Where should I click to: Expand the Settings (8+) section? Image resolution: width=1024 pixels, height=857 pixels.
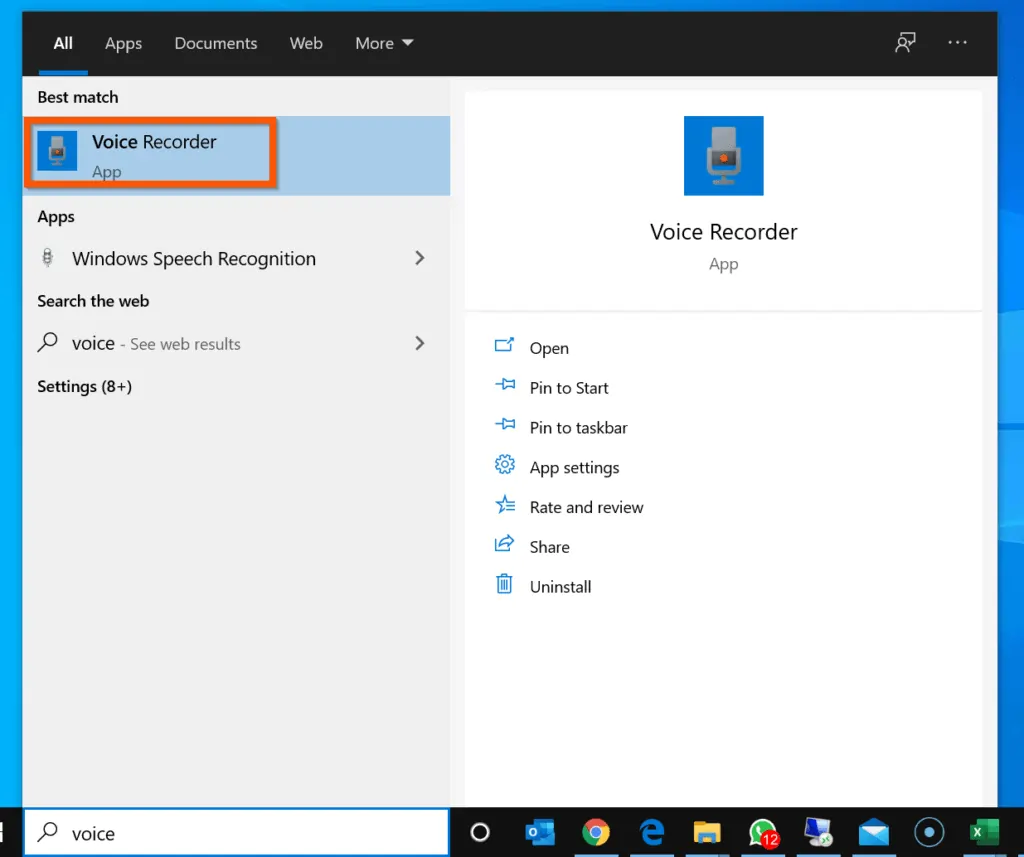click(84, 387)
